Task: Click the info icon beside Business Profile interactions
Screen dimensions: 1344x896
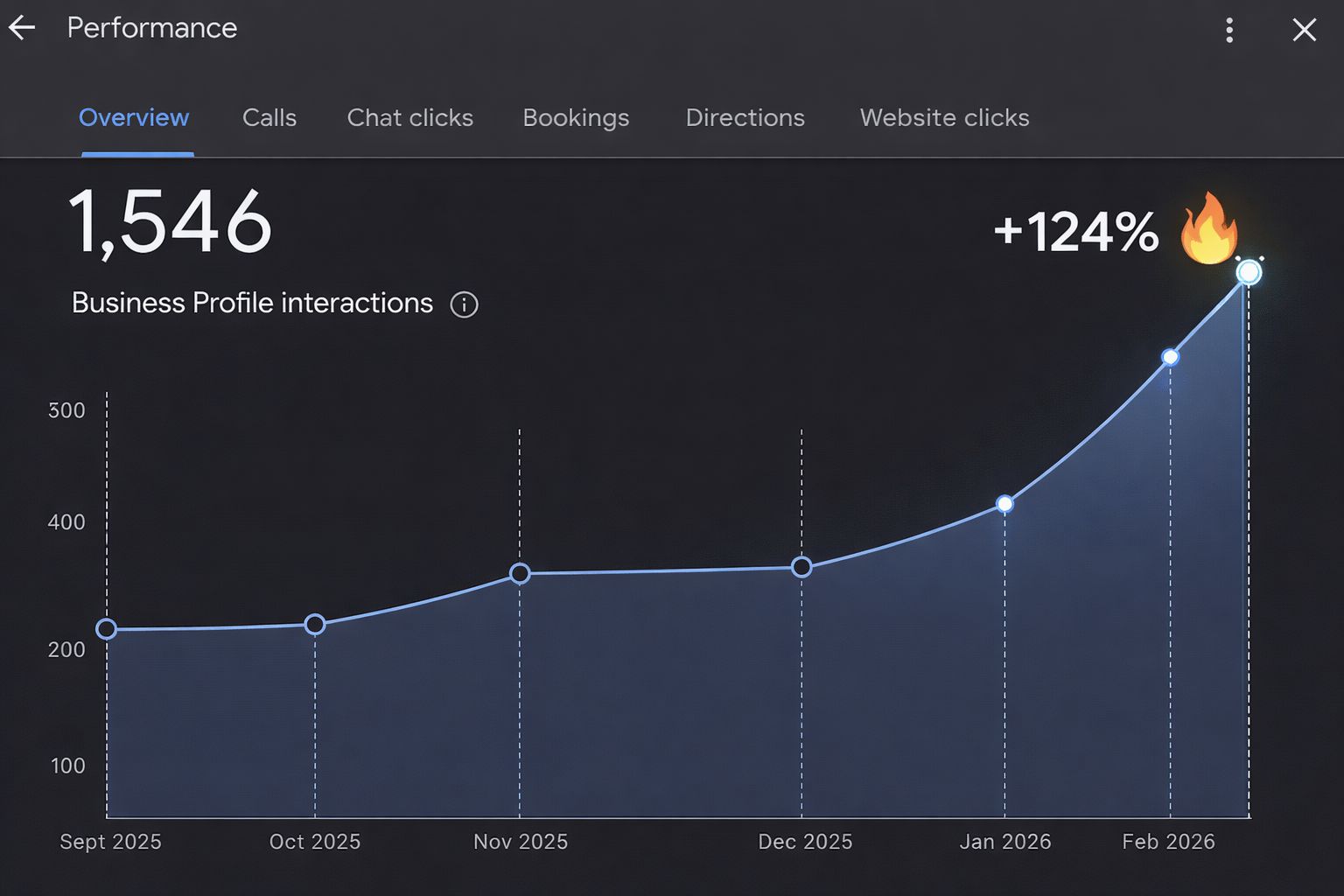Action: (x=464, y=304)
